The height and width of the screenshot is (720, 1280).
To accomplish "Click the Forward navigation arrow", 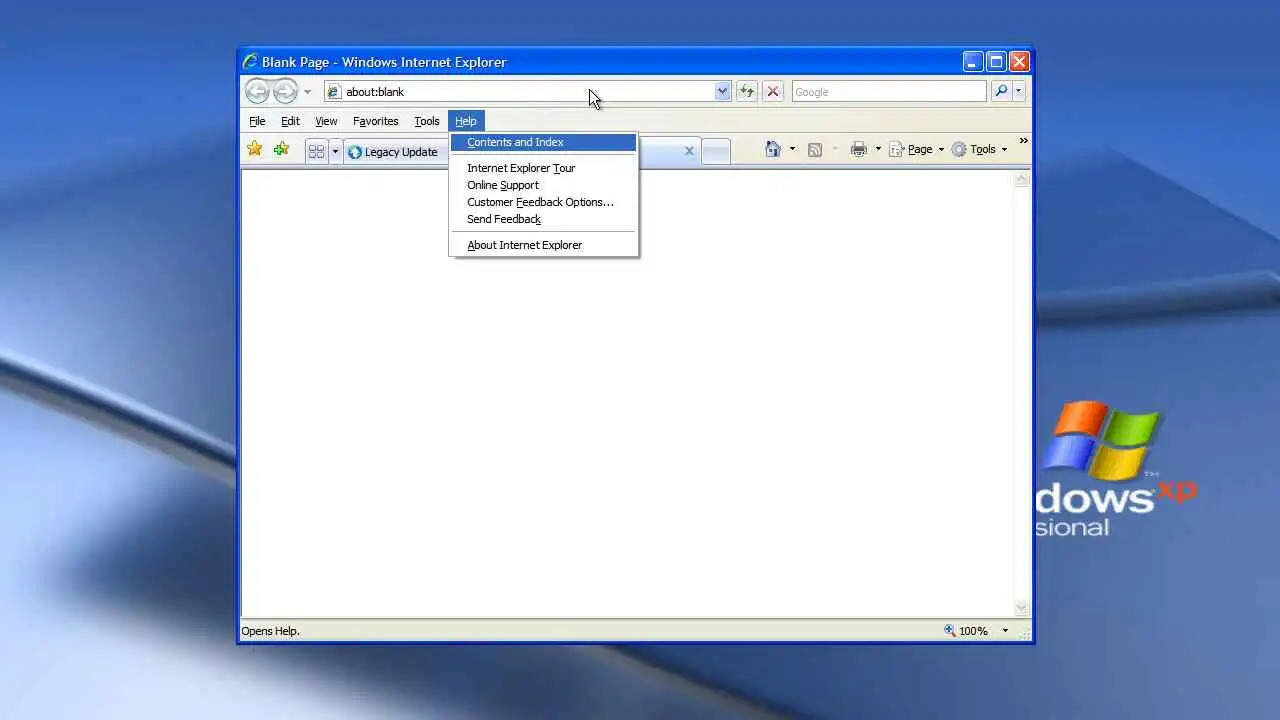I will pos(285,92).
